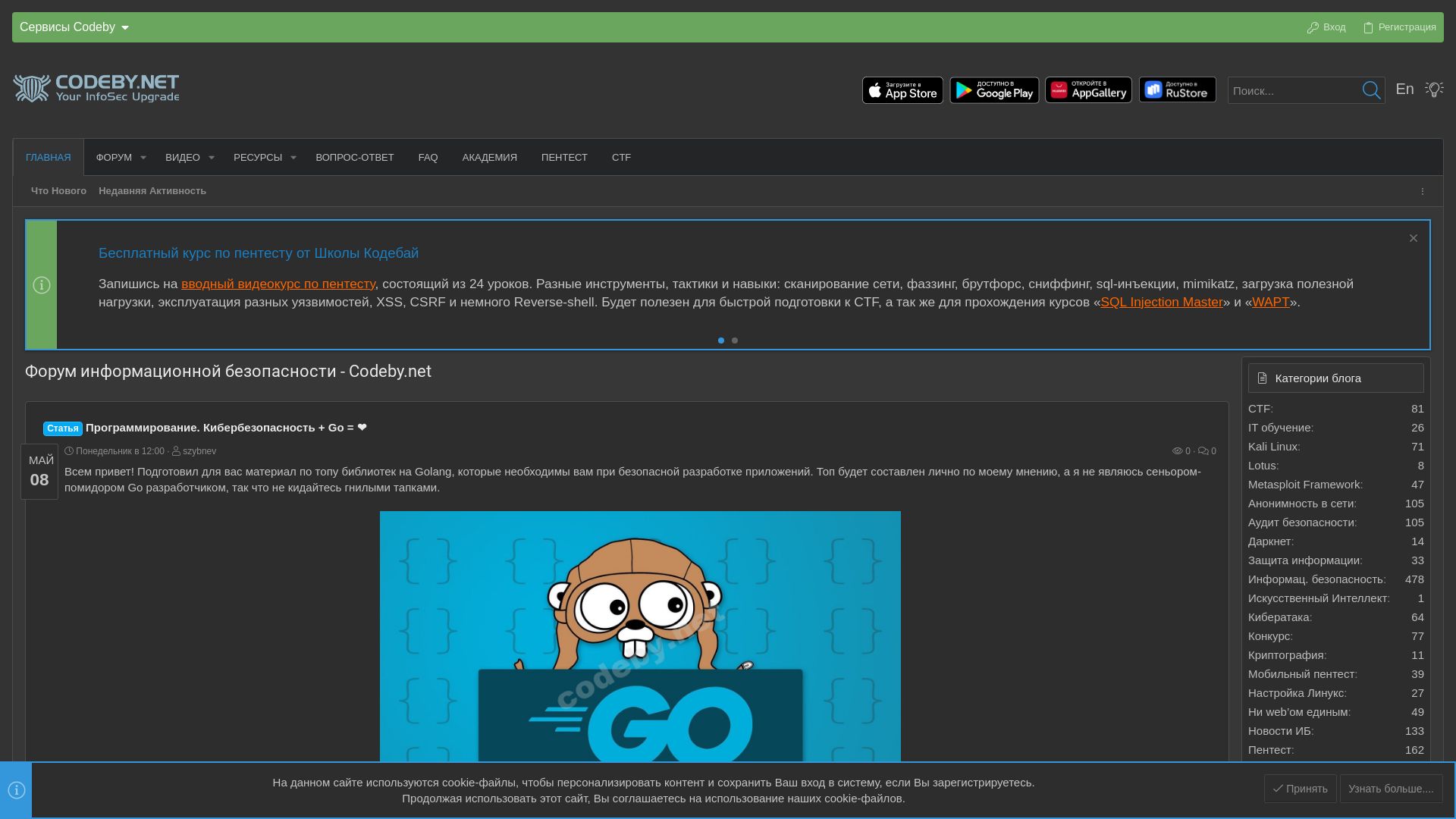Click the key icon Вход login
The image size is (1456, 819).
1326,27
